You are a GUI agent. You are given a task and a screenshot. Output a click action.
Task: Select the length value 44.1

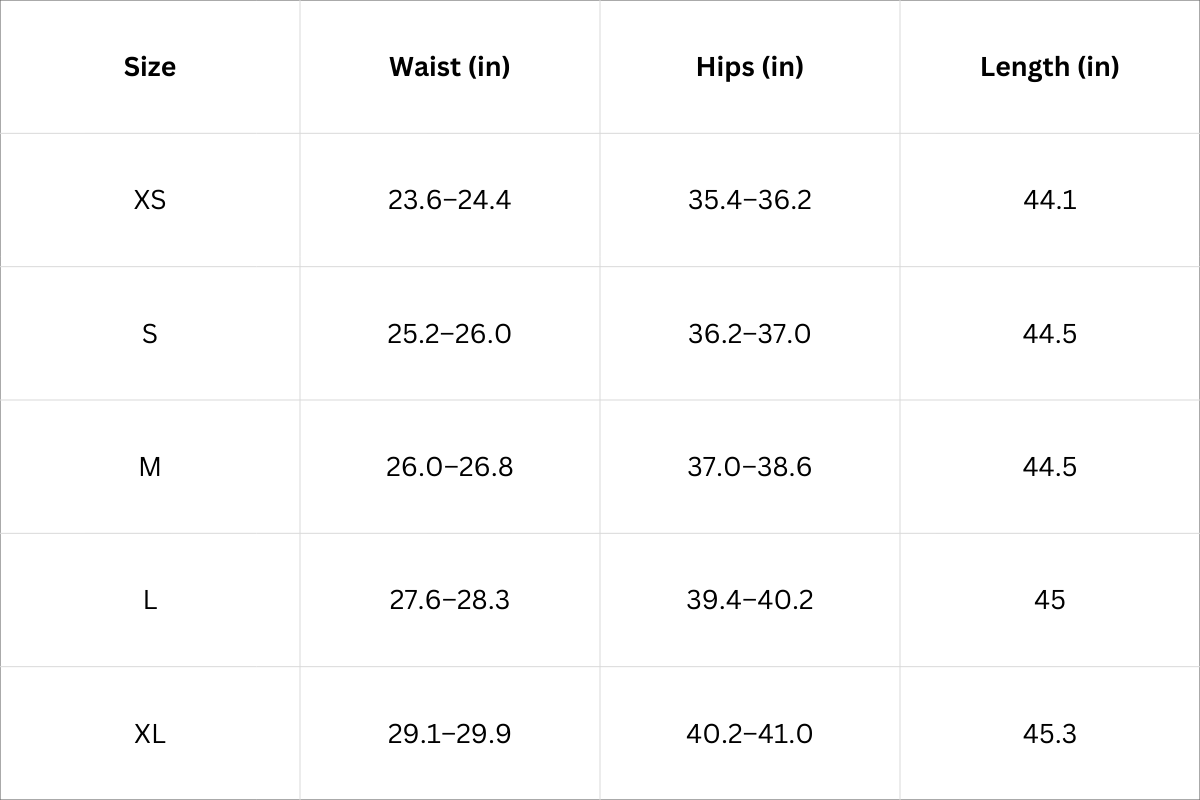[x=1049, y=200]
